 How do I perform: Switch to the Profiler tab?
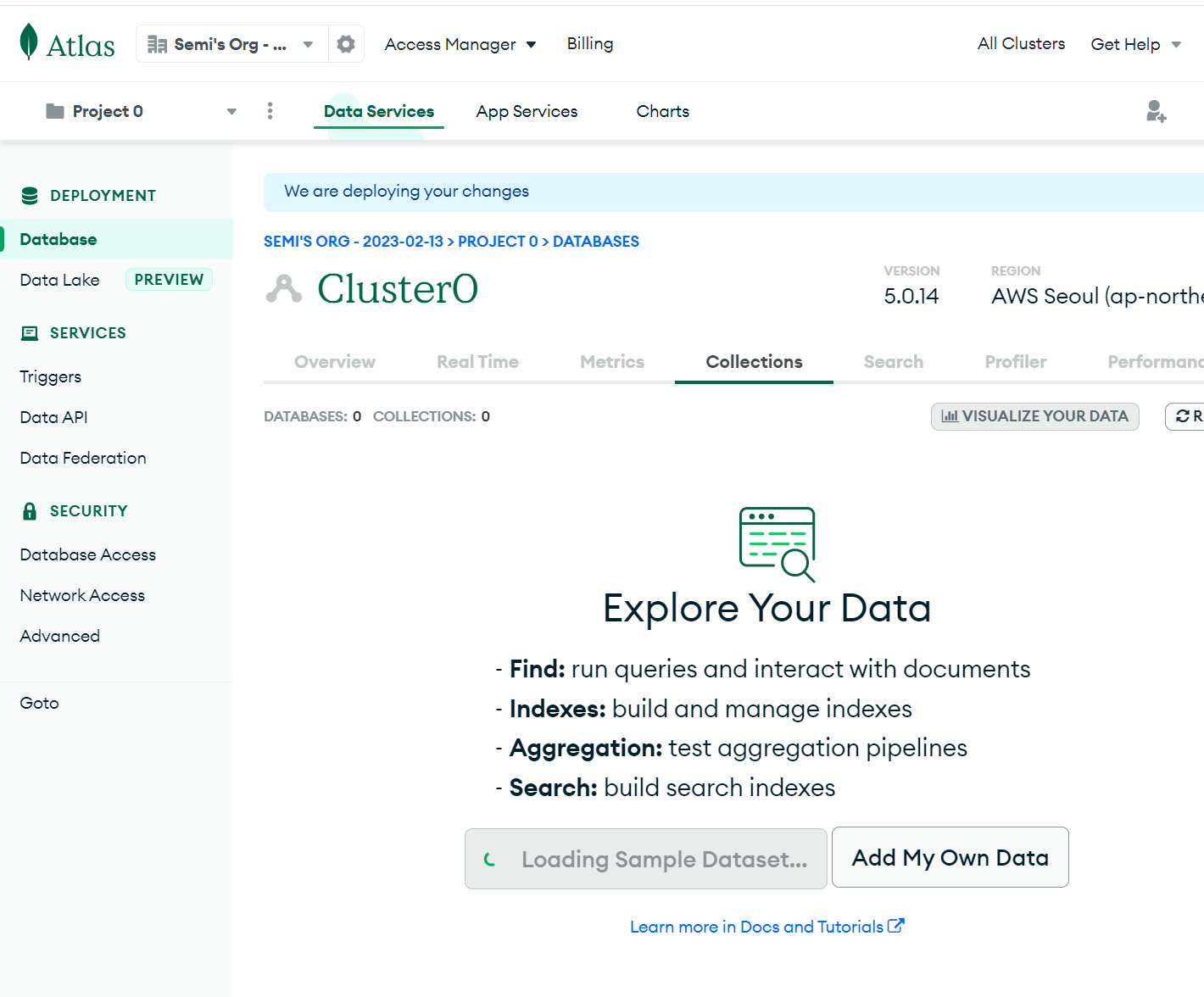1016,362
